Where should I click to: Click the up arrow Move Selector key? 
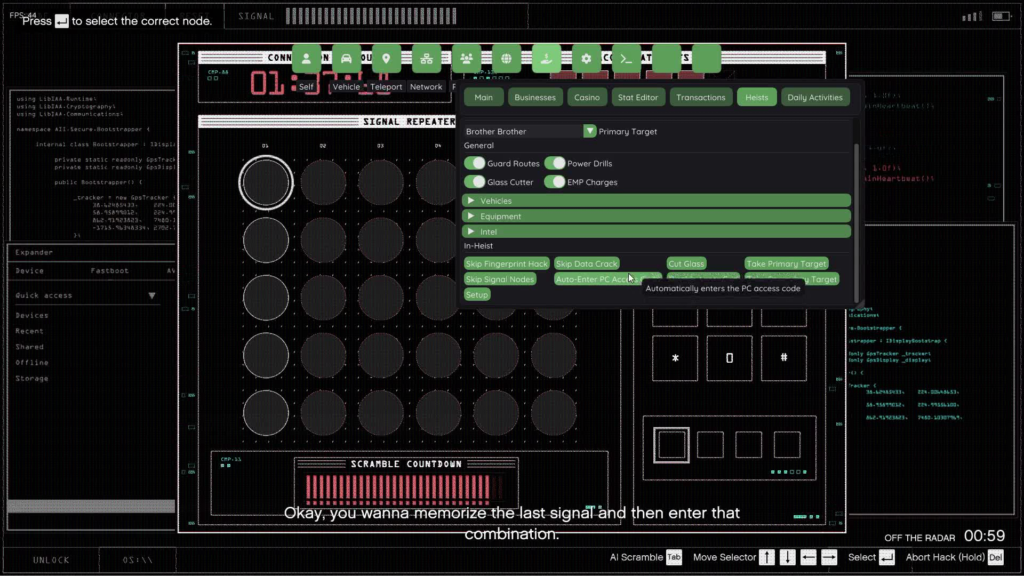[767, 557]
